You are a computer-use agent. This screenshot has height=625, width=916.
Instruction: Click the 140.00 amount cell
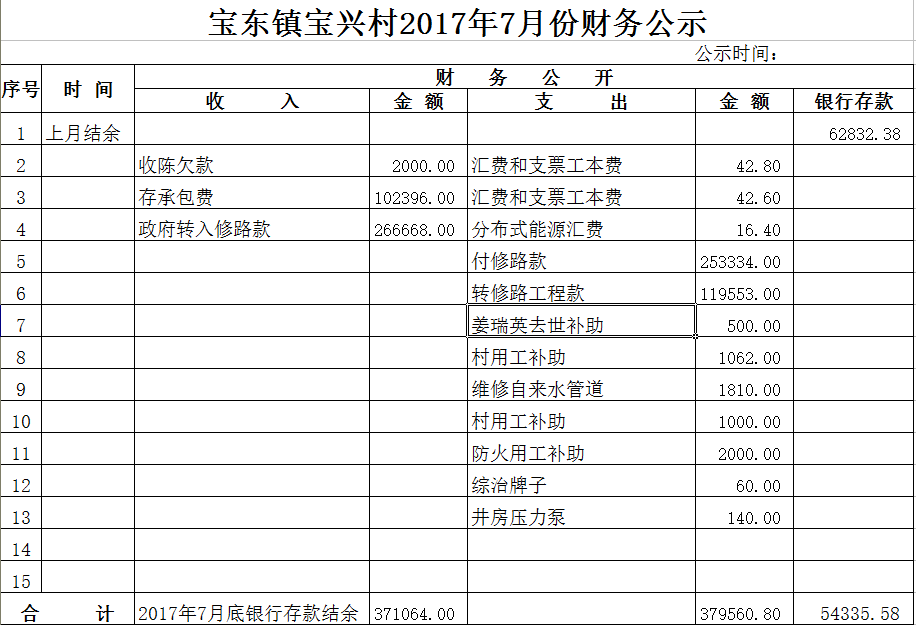[x=744, y=513]
